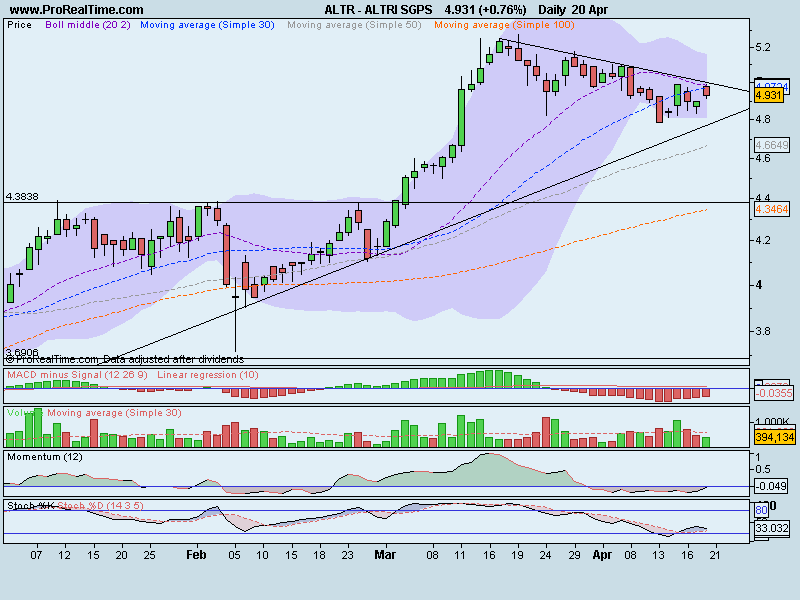Click the 4.2 price axis label
This screenshot has width=800, height=600.
pyautogui.click(x=763, y=240)
